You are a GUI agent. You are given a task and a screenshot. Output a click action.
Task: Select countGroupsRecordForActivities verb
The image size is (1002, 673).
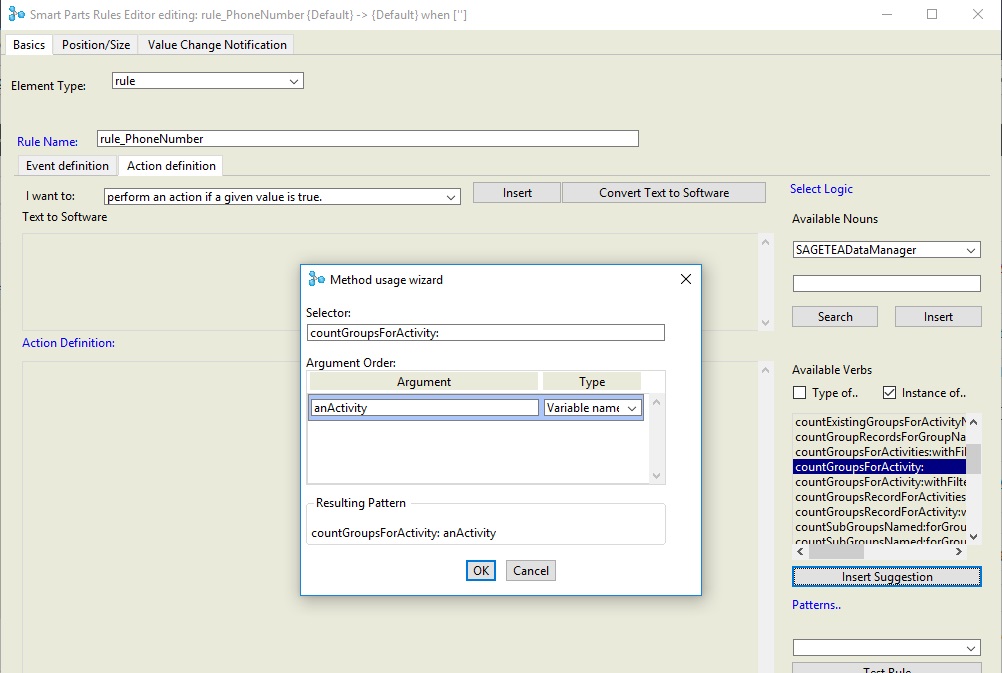pos(880,497)
